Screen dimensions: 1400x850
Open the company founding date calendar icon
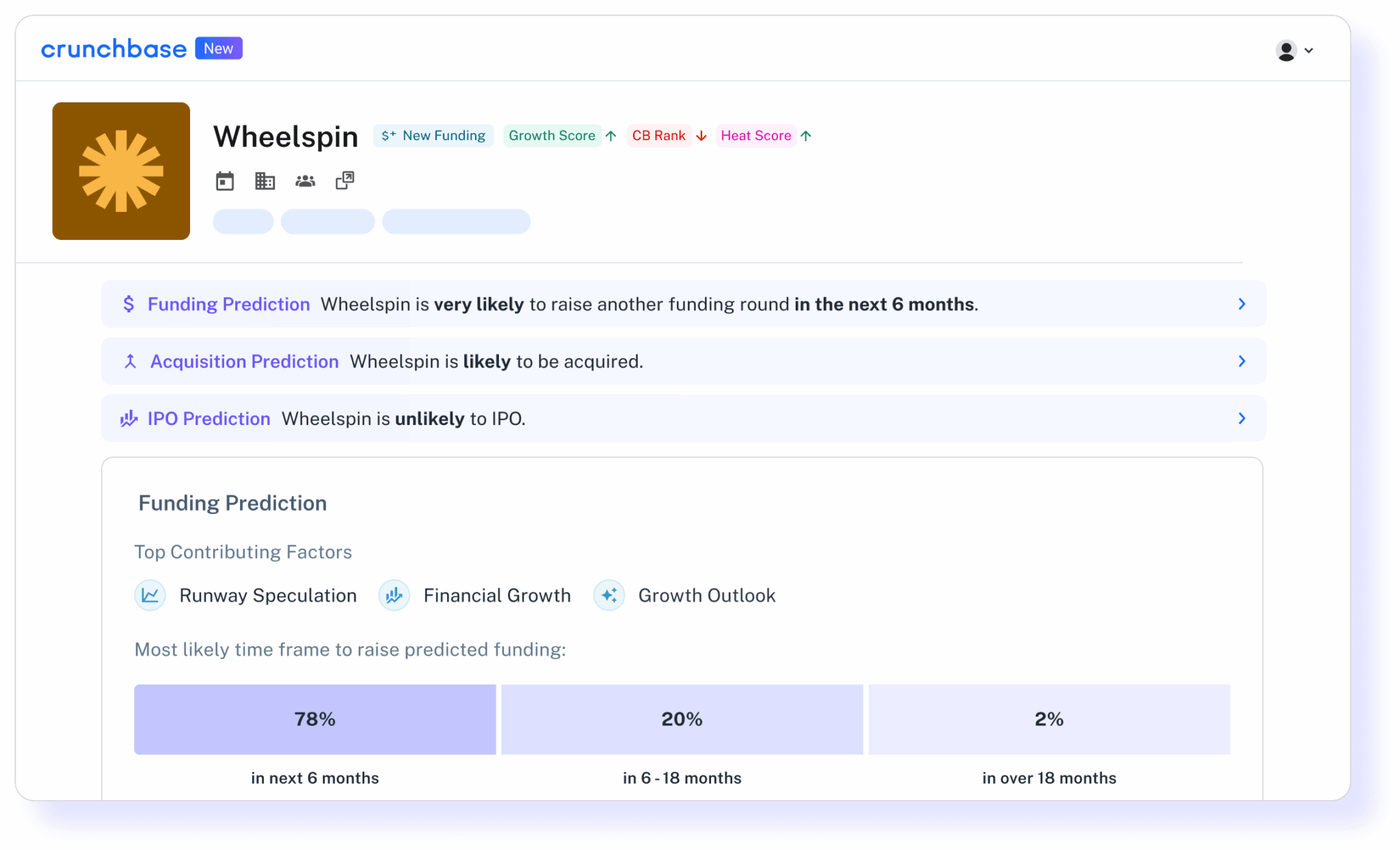225,180
